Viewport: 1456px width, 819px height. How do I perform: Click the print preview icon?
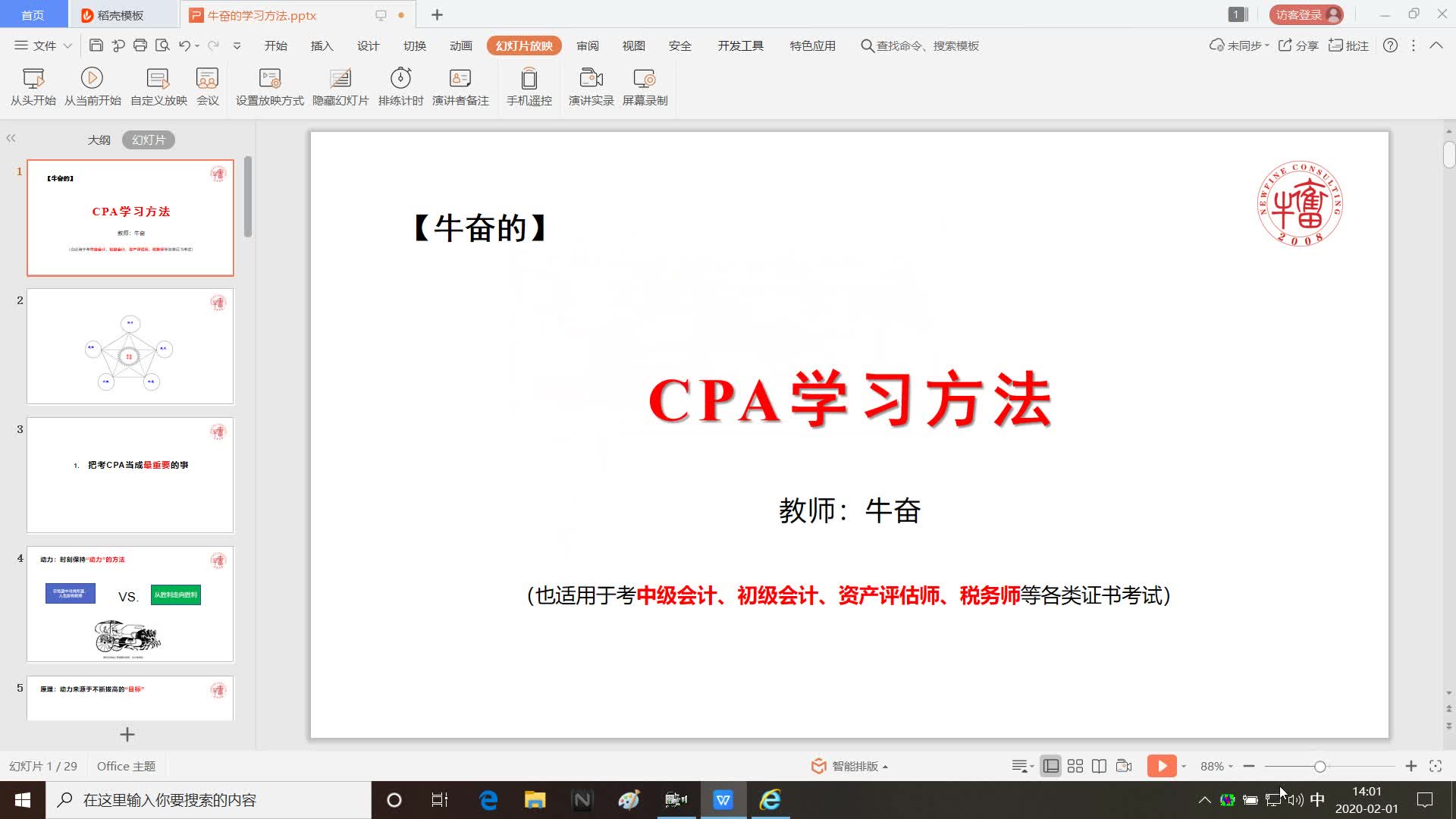(162, 45)
